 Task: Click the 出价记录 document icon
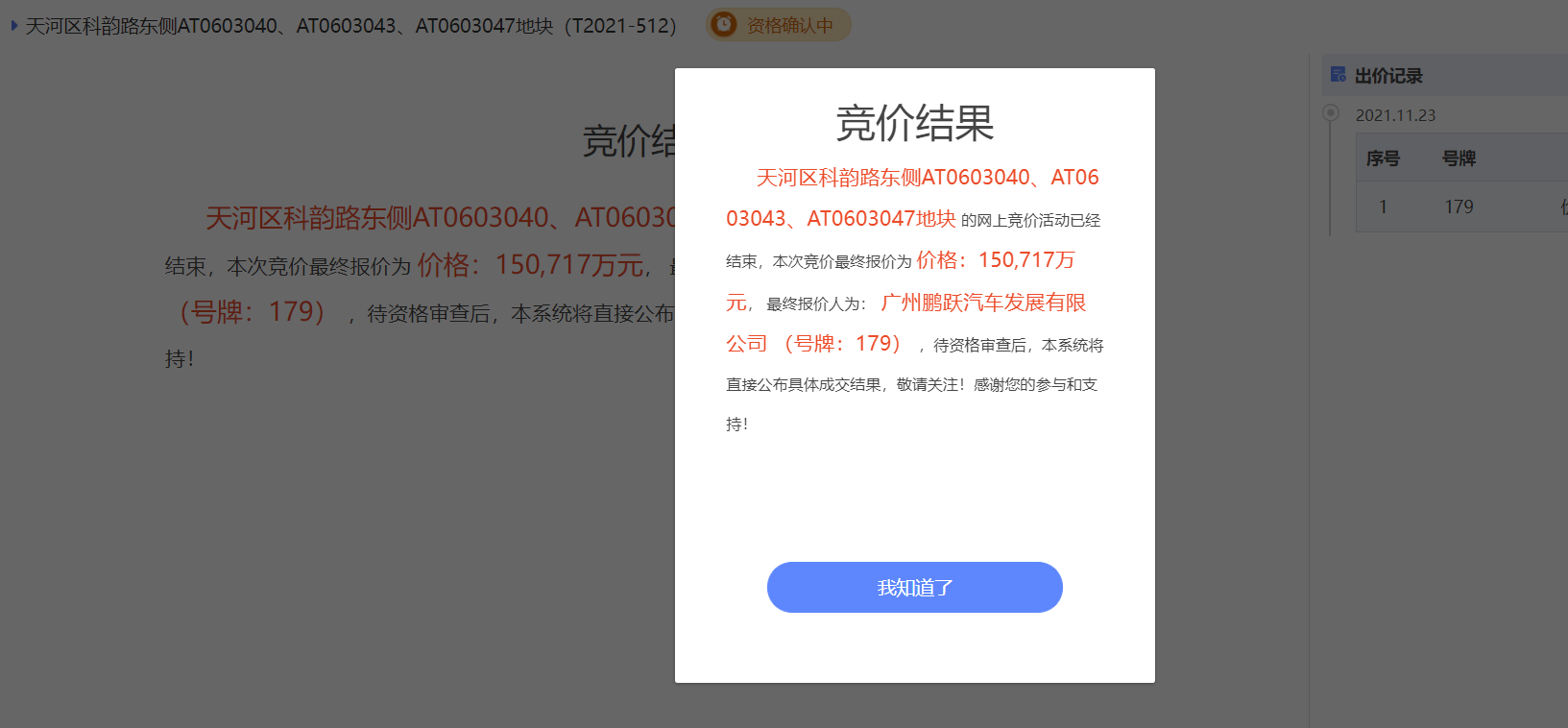tap(1338, 75)
